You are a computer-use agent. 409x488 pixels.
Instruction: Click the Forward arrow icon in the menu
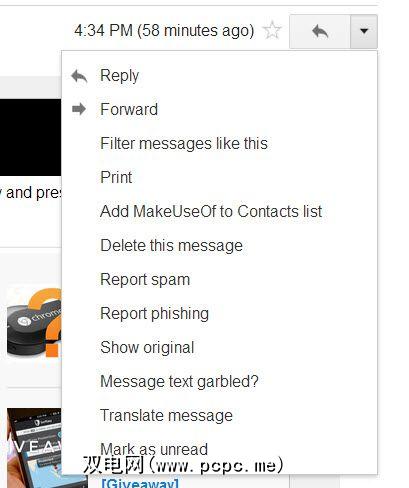[x=79, y=109]
